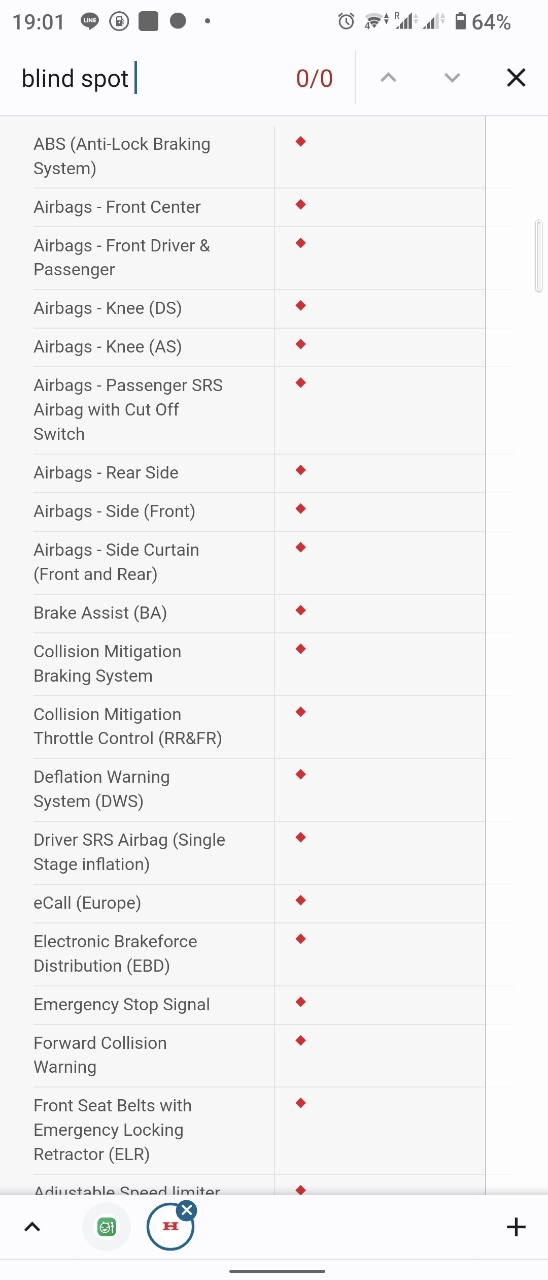Expand the bottom bar up chevron

coord(32,1227)
